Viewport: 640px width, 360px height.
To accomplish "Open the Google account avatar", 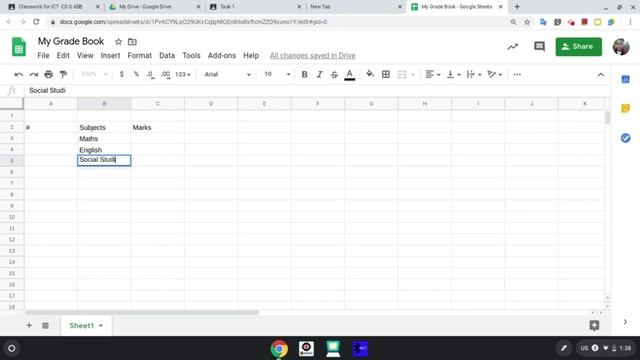I will point(621,47).
